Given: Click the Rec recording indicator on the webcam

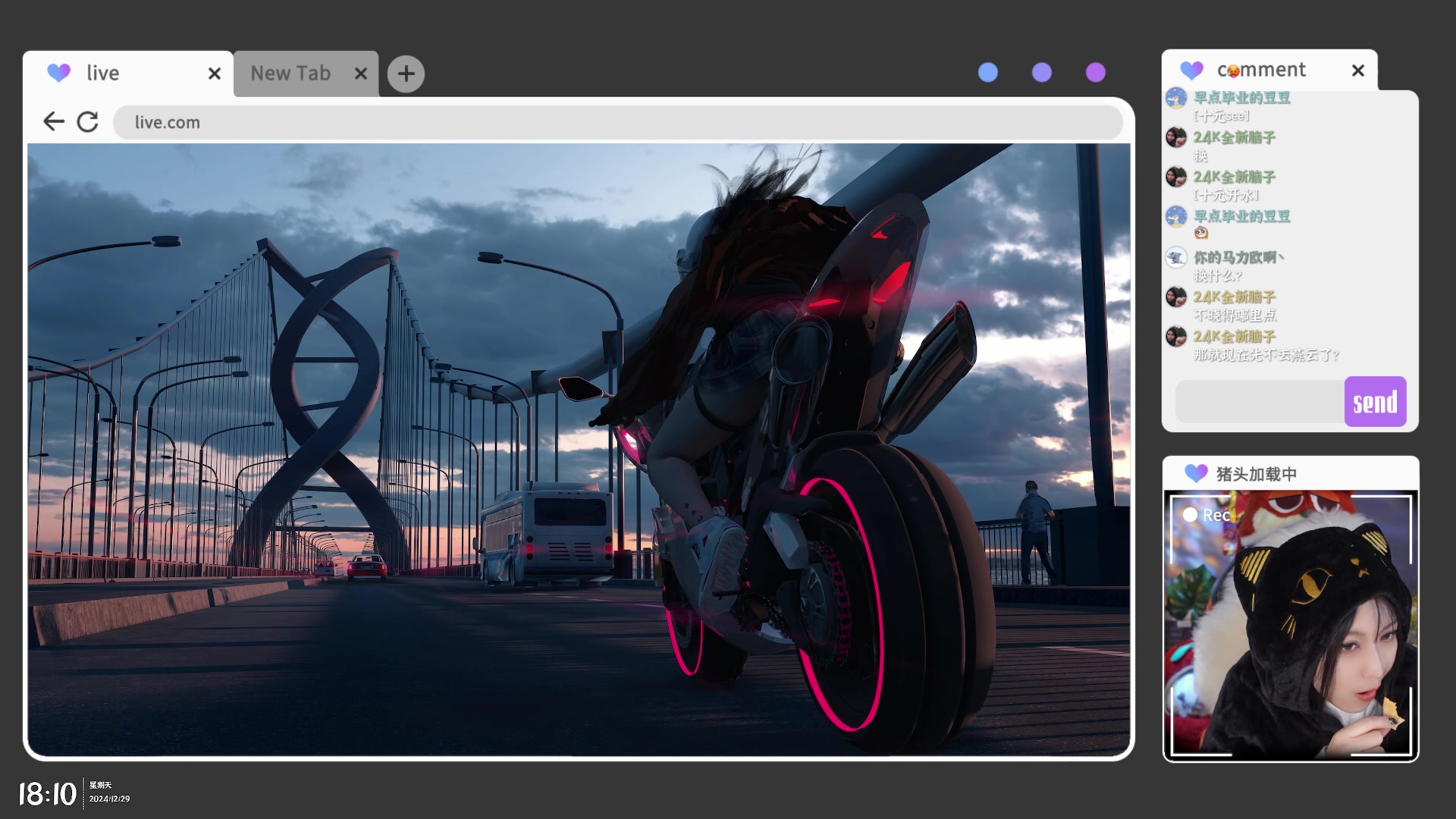Looking at the screenshot, I should 1207,515.
